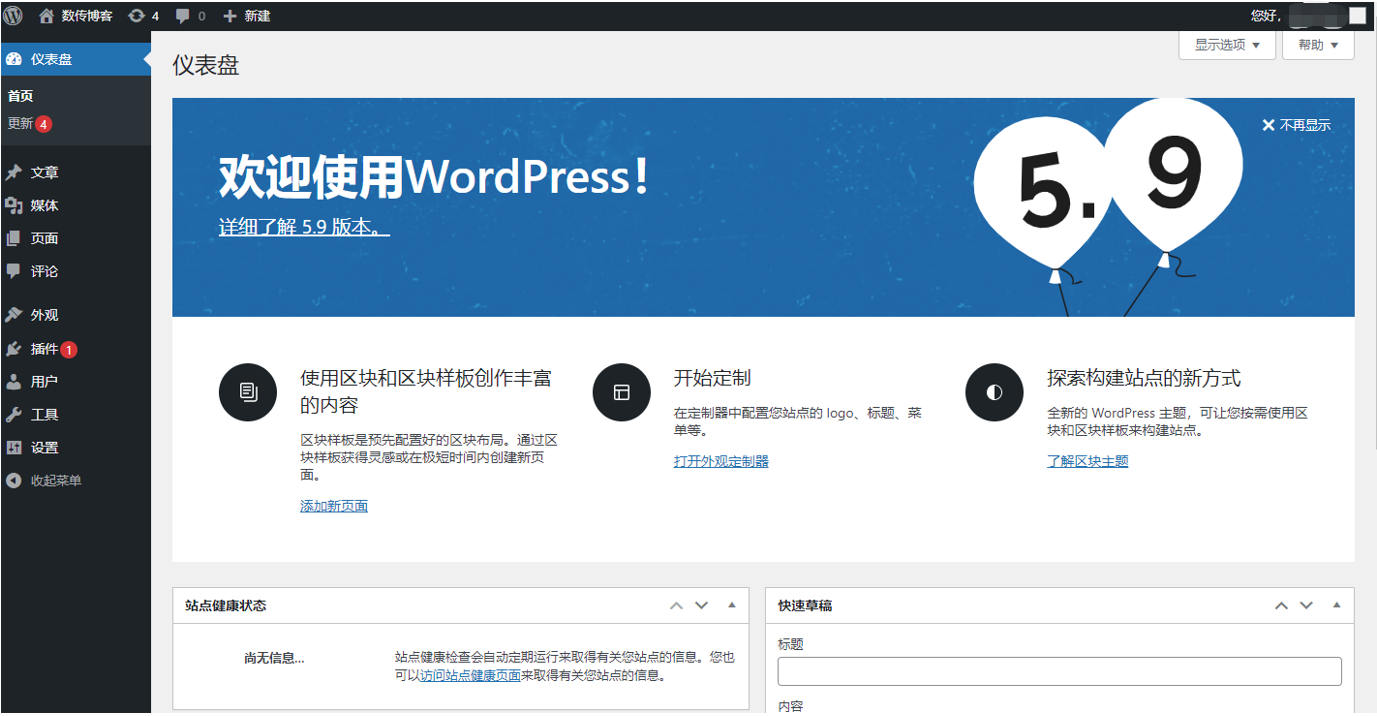The image size is (1377, 716).
Task: Click the red badge on 更新
Action: (43, 124)
